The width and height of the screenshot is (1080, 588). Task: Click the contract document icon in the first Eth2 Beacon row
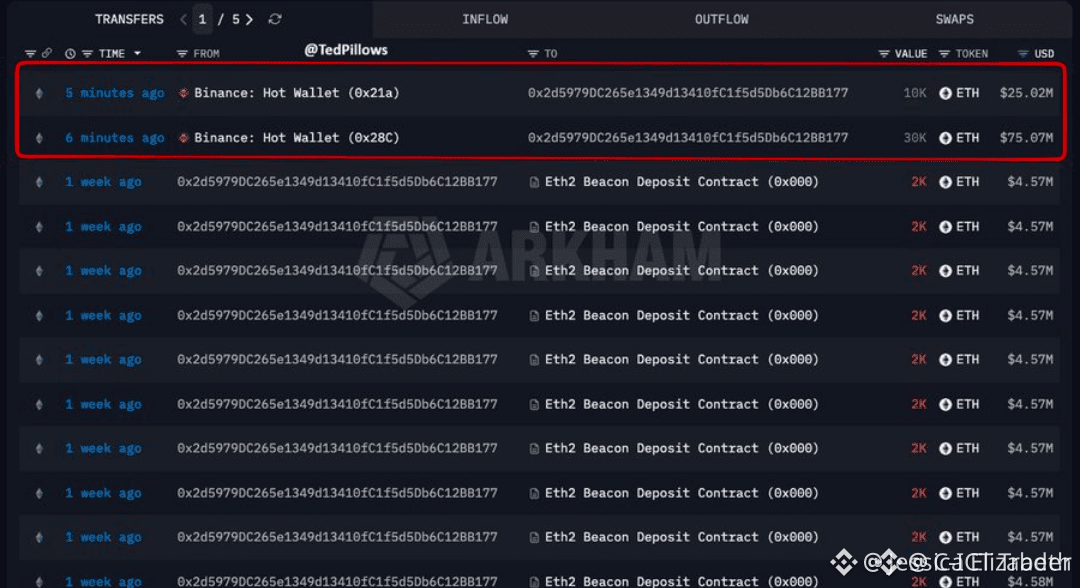[534, 182]
